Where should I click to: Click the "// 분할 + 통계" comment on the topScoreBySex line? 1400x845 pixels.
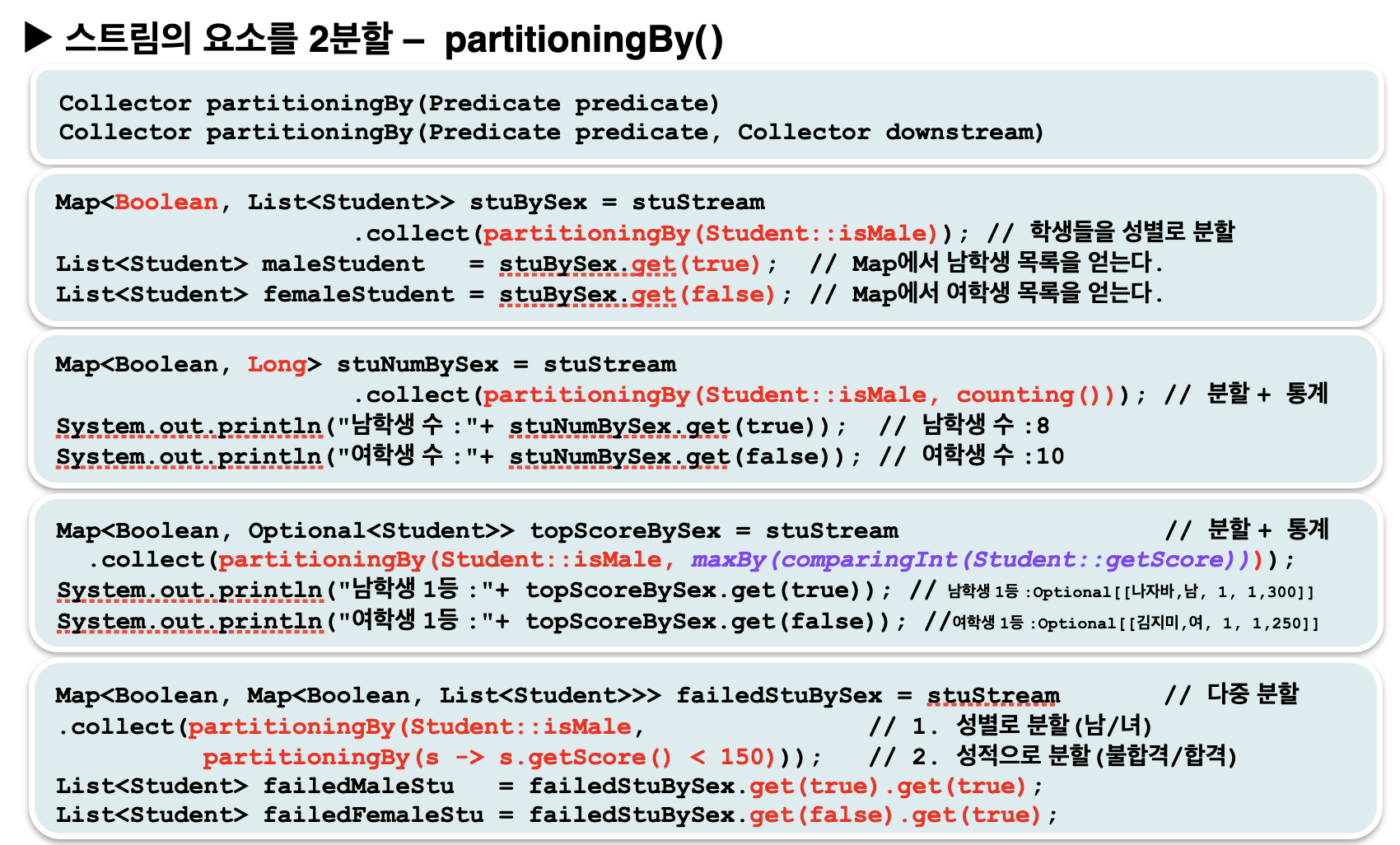[1247, 529]
